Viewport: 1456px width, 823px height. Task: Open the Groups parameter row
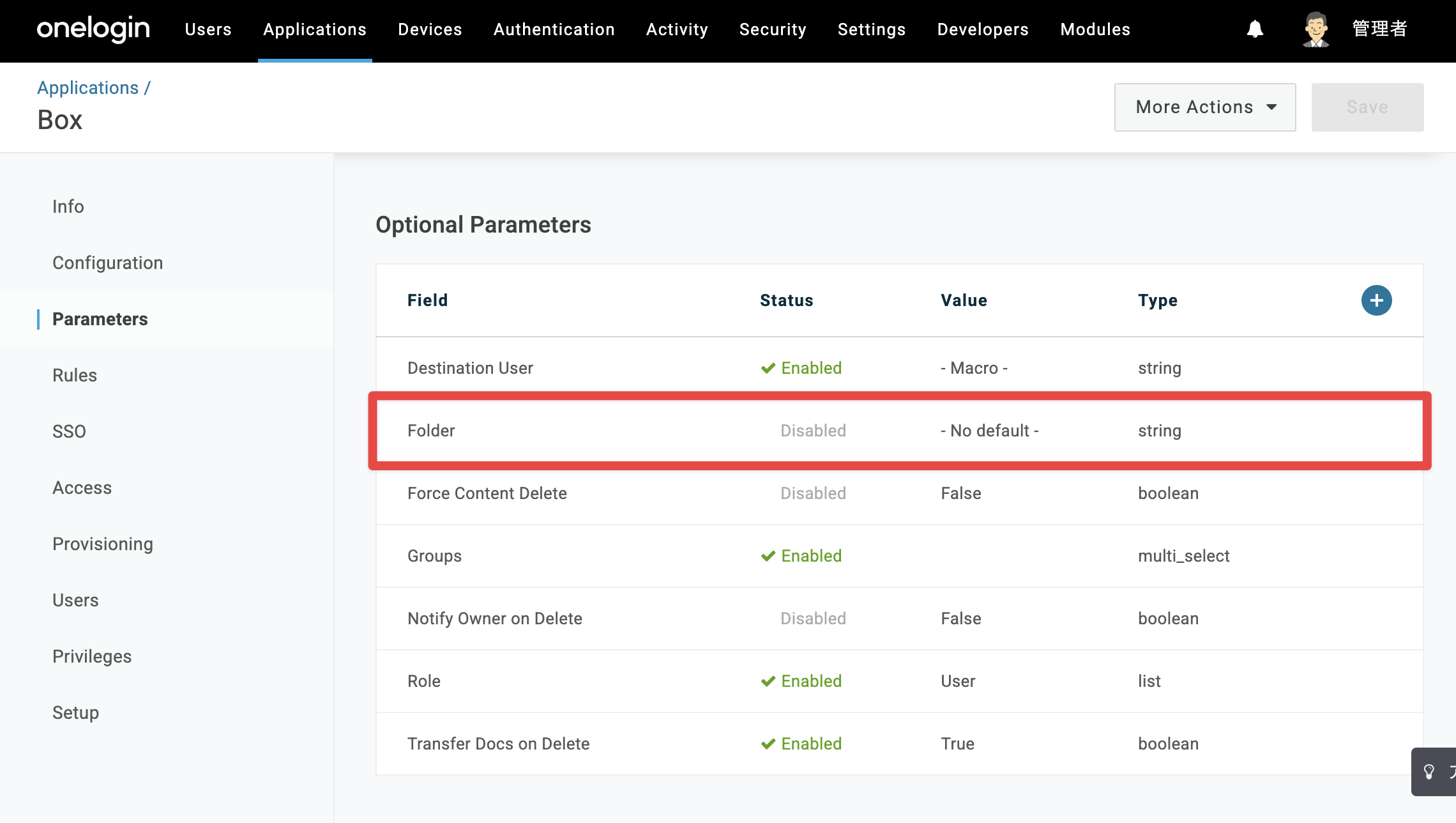pyautogui.click(x=899, y=556)
